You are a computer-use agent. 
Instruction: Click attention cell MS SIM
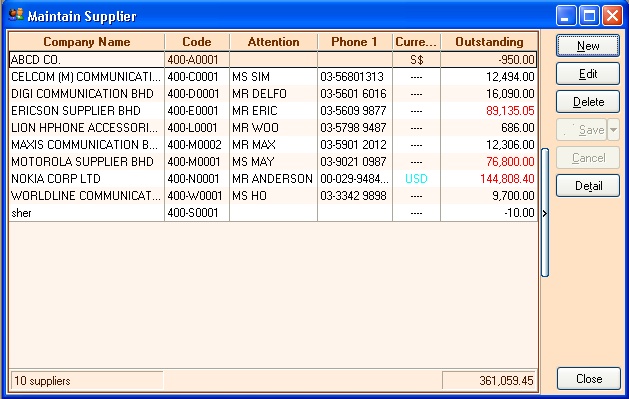(274, 77)
